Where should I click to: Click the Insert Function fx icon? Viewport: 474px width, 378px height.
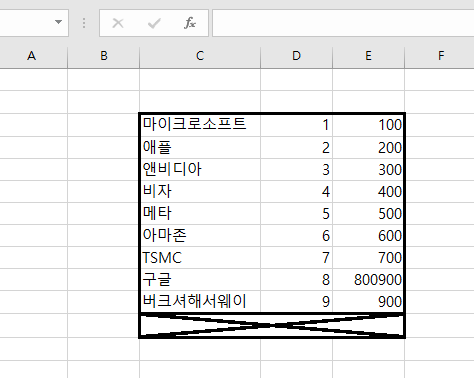(190, 23)
